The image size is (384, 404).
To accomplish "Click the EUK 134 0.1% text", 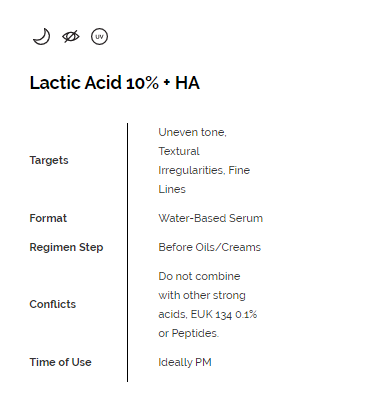I will 224,314.
